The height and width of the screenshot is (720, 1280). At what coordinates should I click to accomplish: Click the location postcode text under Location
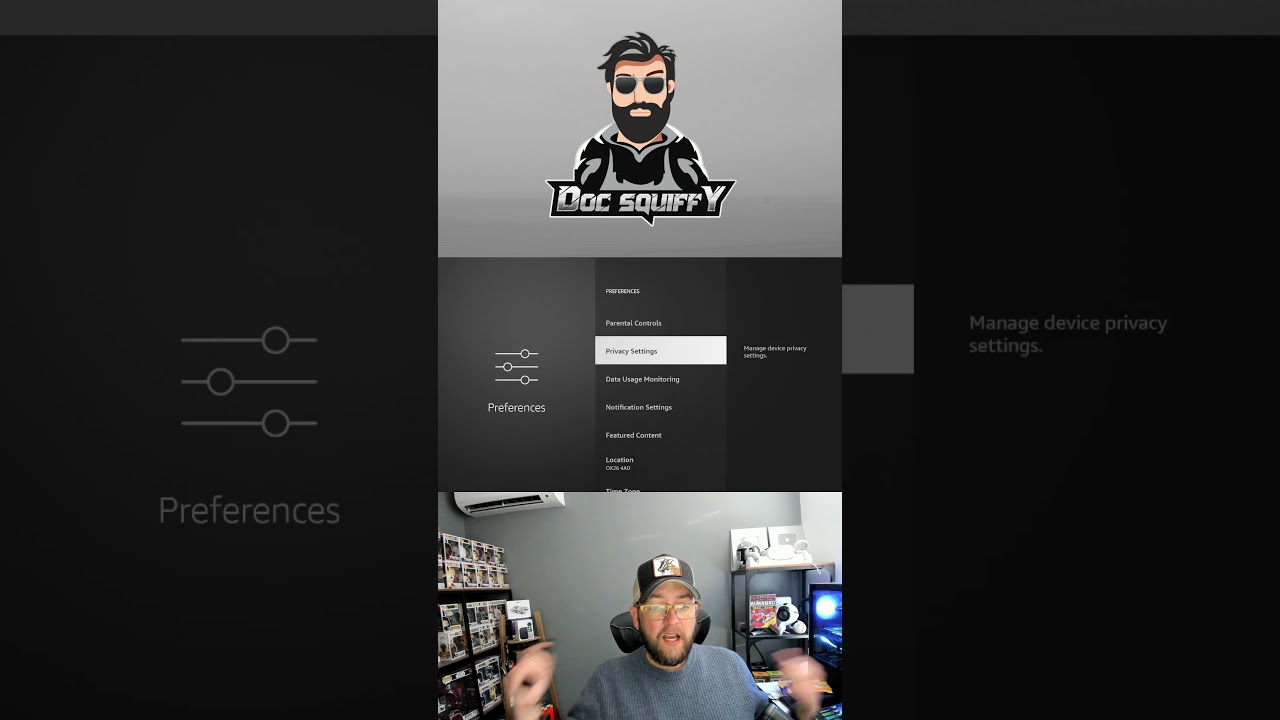tap(618, 468)
